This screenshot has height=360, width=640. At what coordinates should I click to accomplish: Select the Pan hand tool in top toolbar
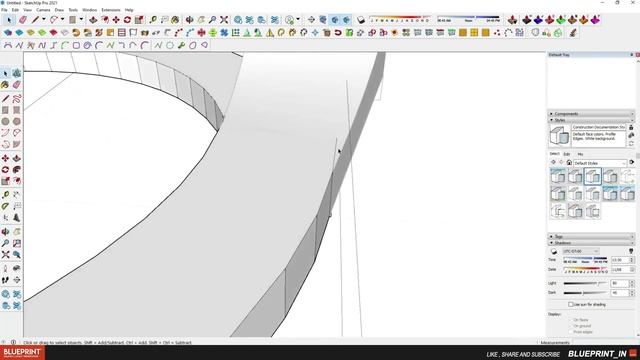(x=201, y=20)
